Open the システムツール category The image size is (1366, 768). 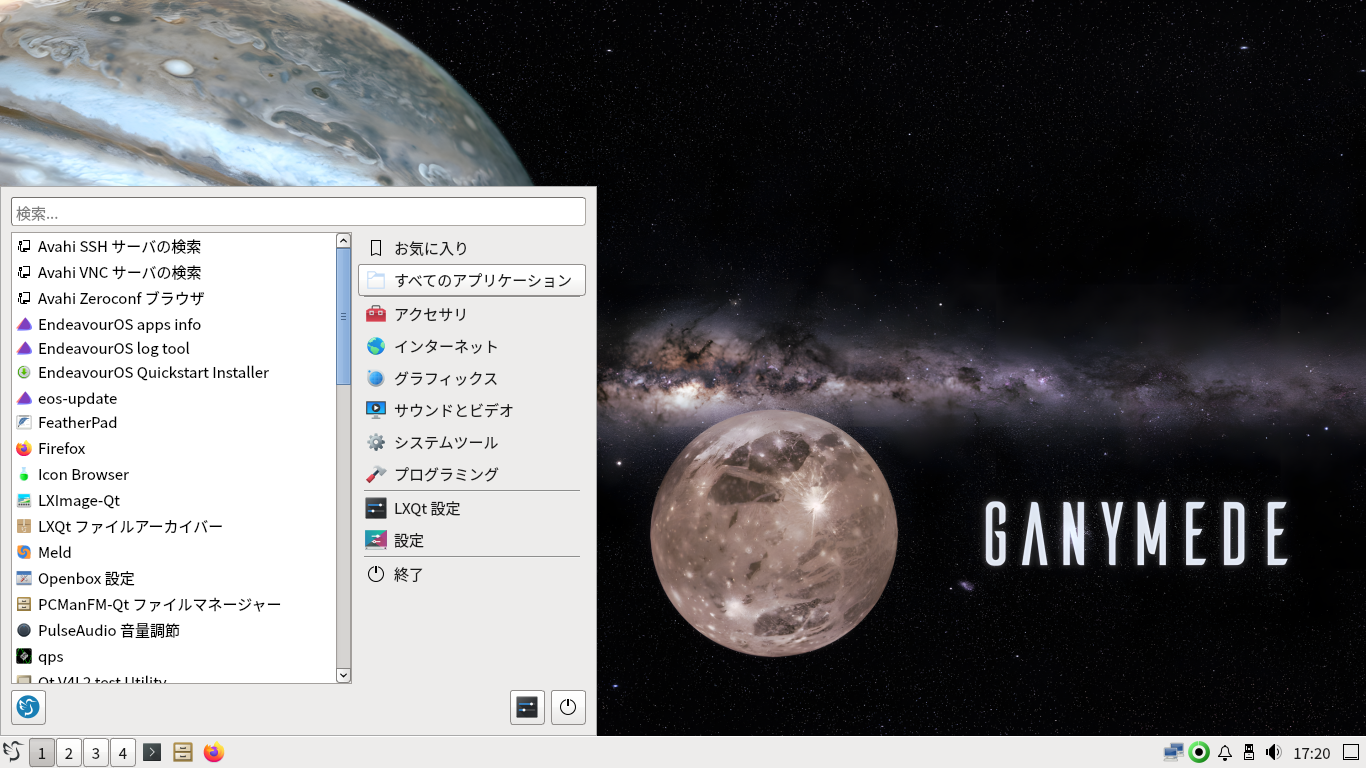click(x=472, y=442)
